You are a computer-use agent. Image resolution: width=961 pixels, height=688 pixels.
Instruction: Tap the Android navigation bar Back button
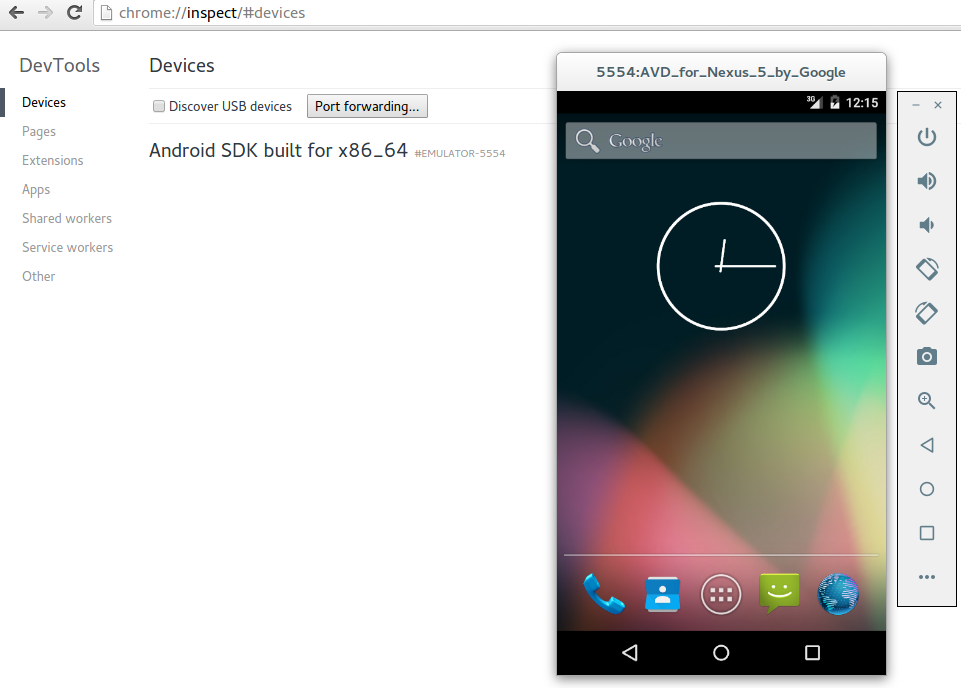[629, 652]
